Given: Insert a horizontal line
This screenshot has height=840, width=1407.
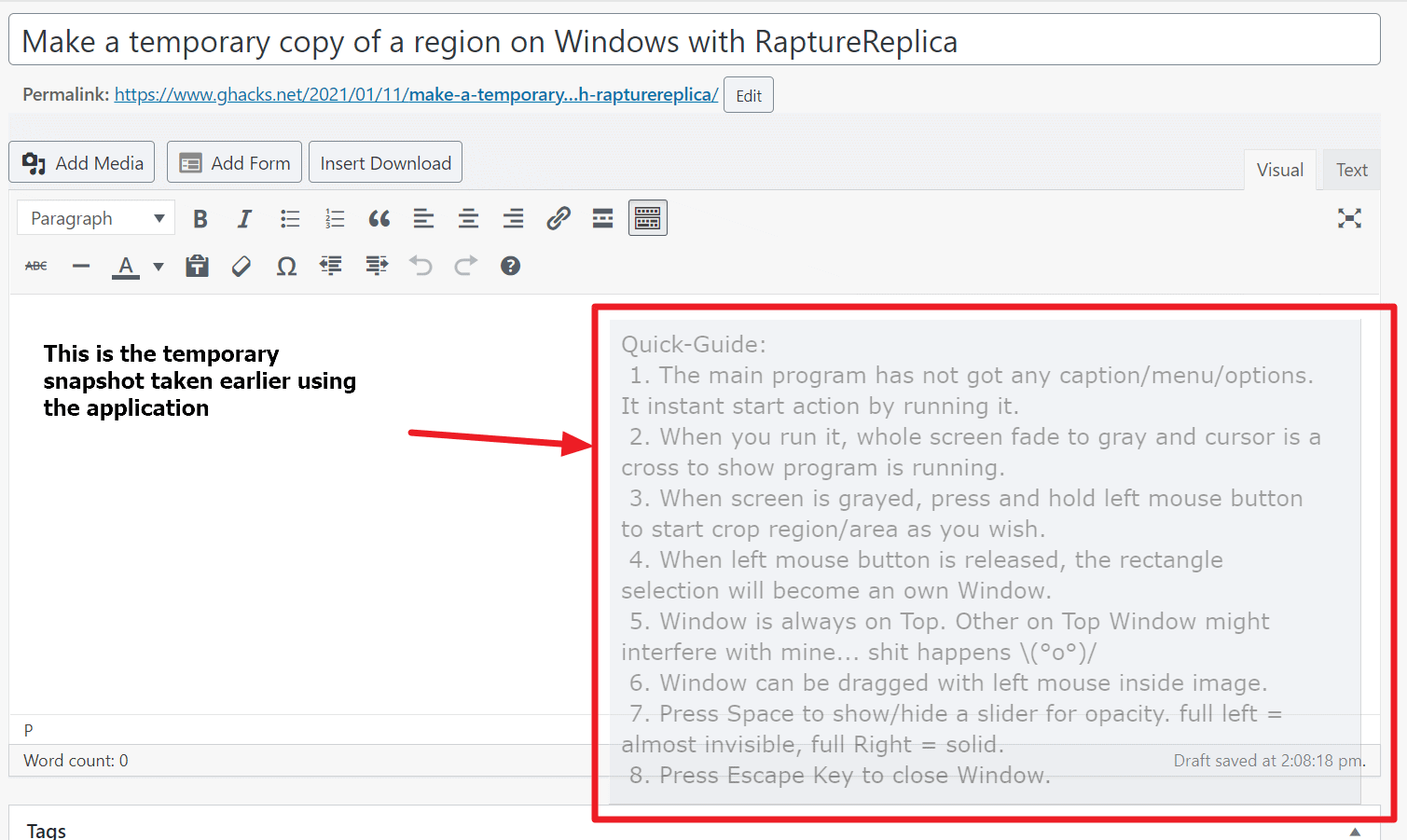Looking at the screenshot, I should pos(81,266).
